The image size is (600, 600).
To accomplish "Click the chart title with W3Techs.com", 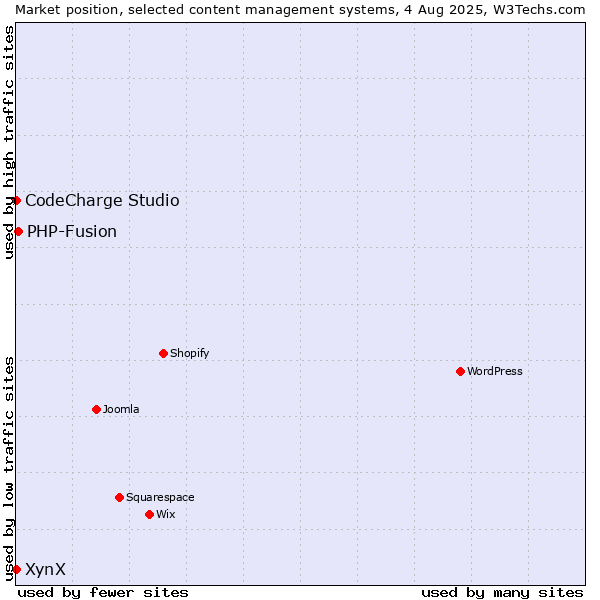I will [300, 10].
